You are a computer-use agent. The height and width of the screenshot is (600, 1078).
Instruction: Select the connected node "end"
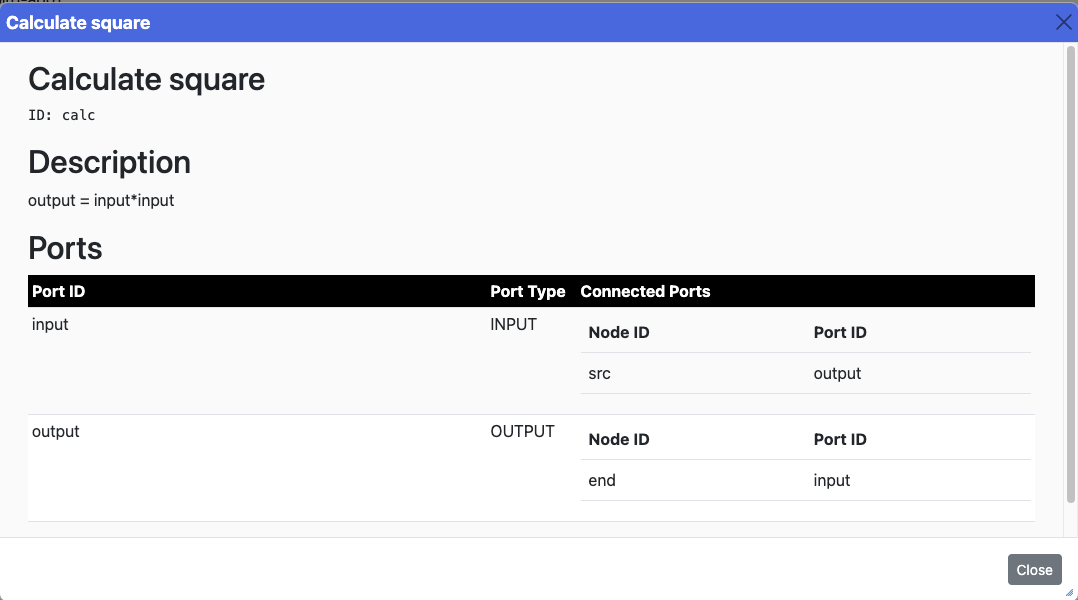602,480
